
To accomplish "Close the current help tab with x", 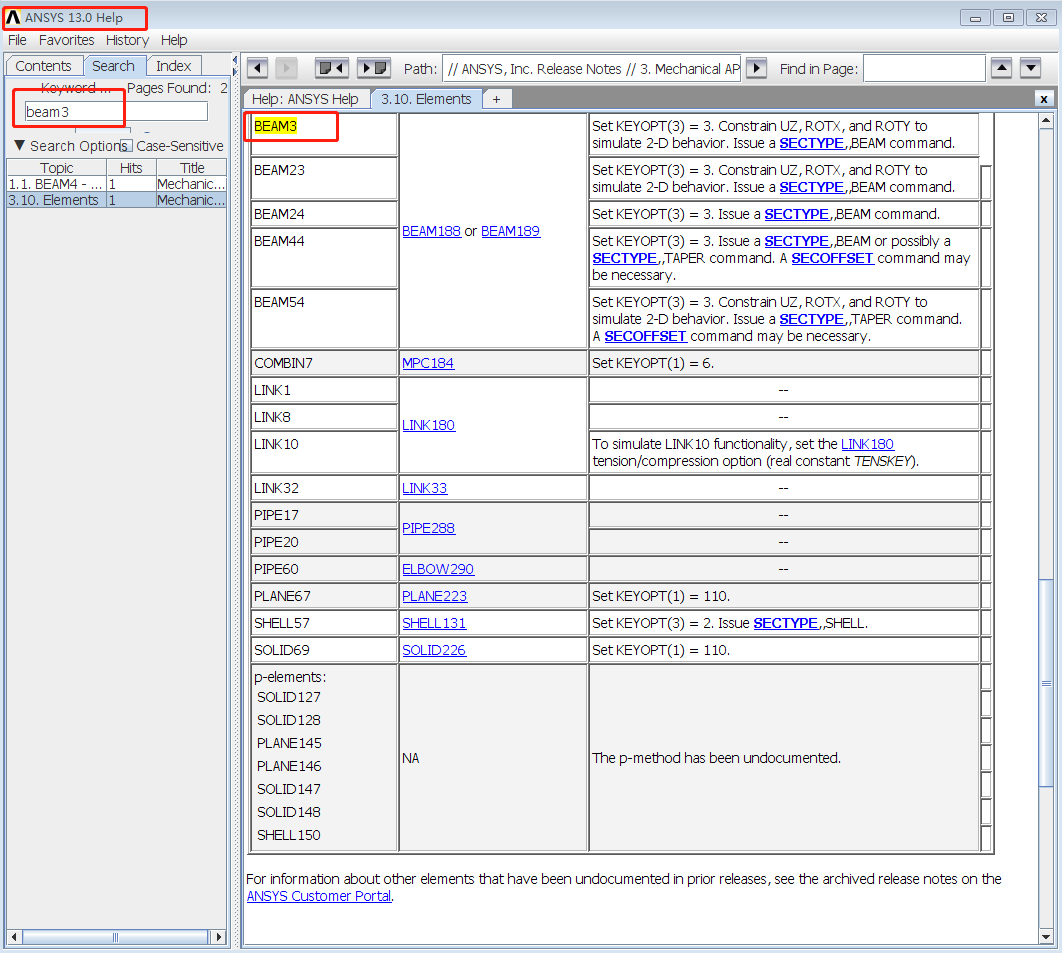I will click(1044, 100).
